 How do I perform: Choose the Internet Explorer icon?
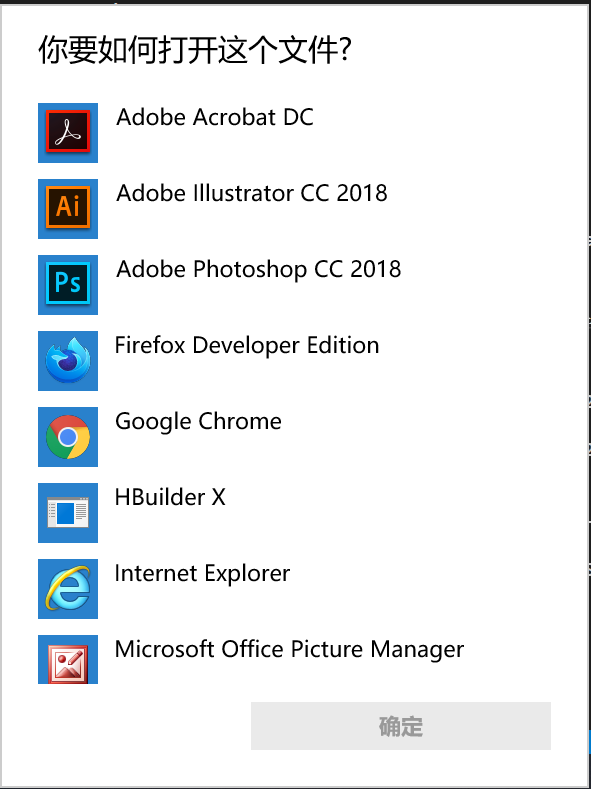pos(68,589)
